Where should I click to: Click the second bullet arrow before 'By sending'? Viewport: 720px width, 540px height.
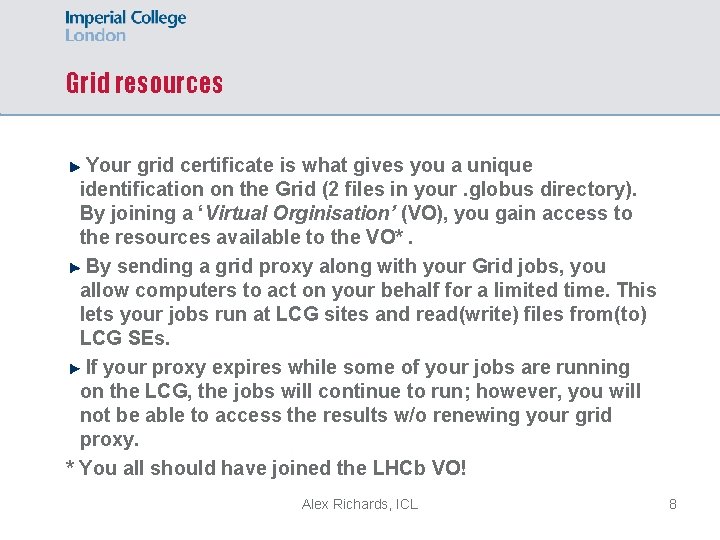coord(75,268)
